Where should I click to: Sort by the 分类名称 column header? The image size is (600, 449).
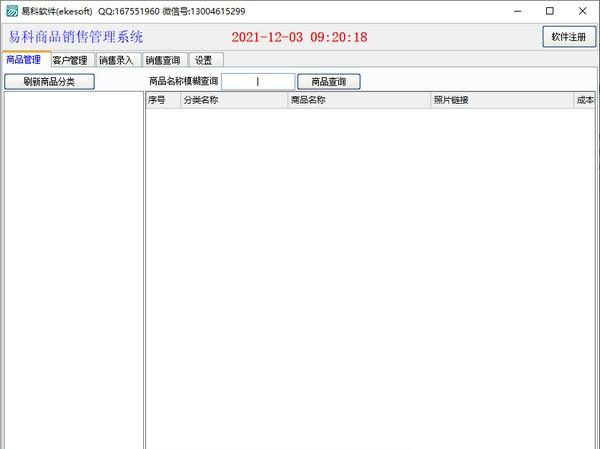pos(234,100)
